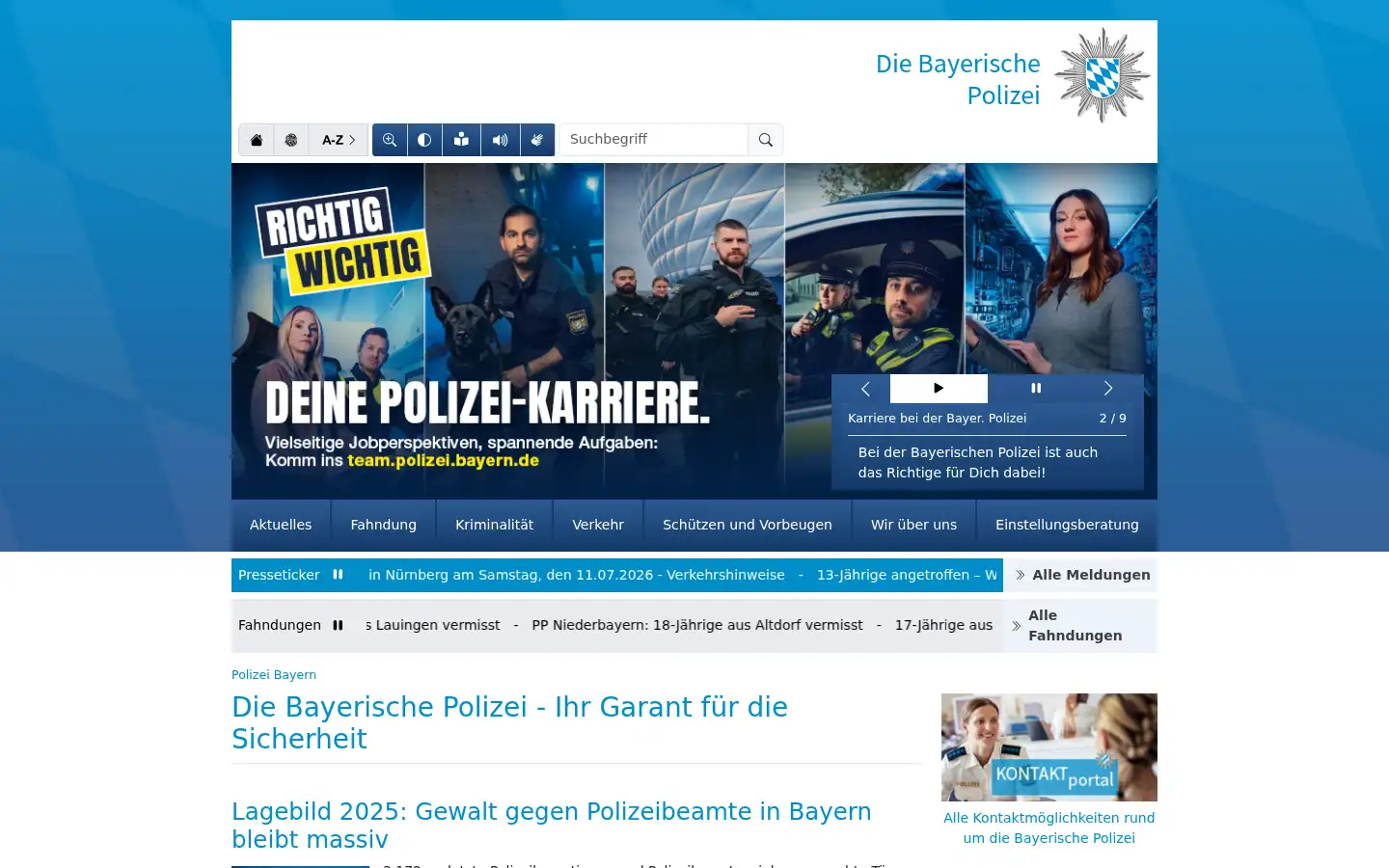Viewport: 1389px width, 868px height.
Task: Open the Alle Fahndungen link
Action: [x=1082, y=625]
